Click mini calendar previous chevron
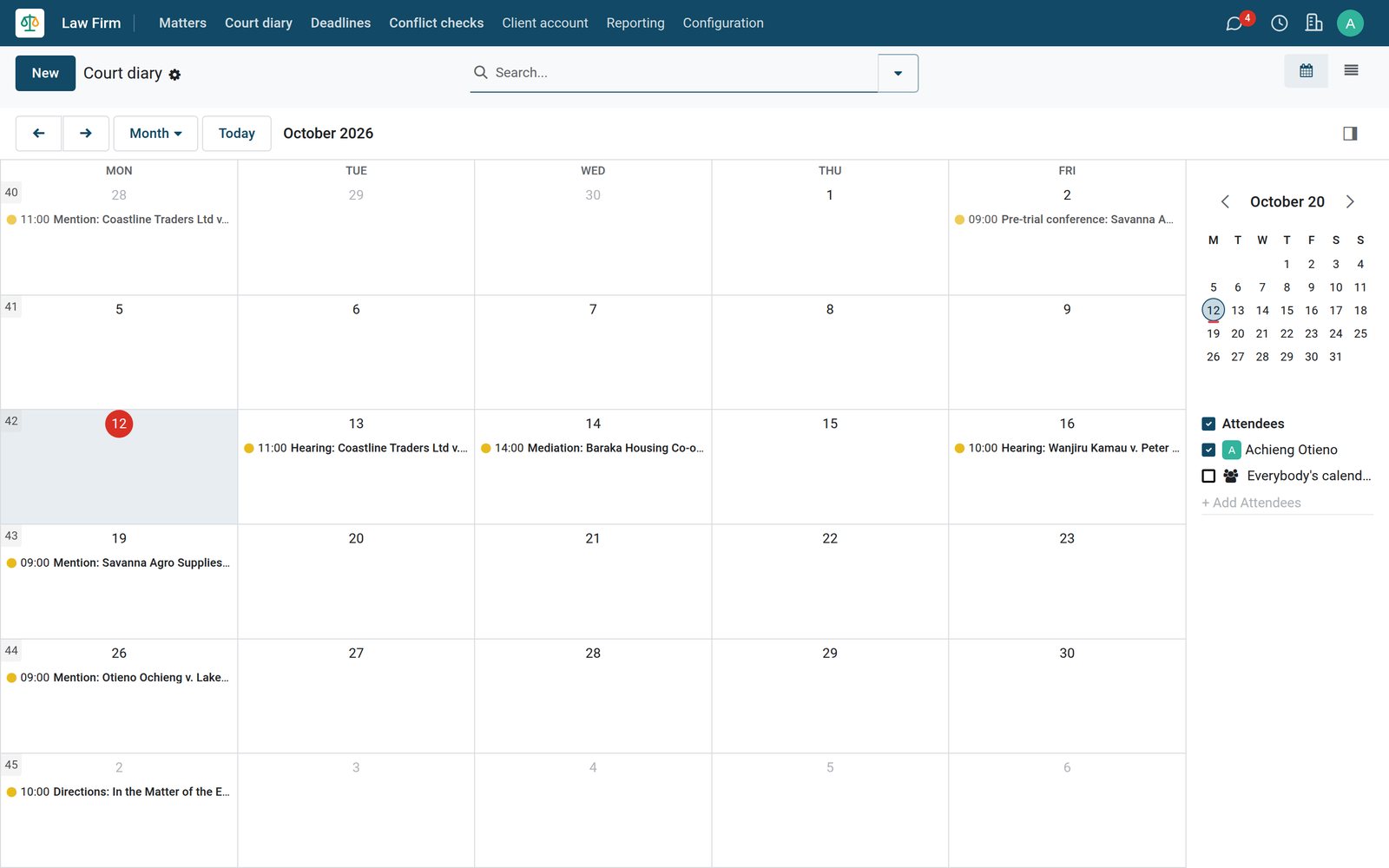The height and width of the screenshot is (868, 1389). point(1225,202)
